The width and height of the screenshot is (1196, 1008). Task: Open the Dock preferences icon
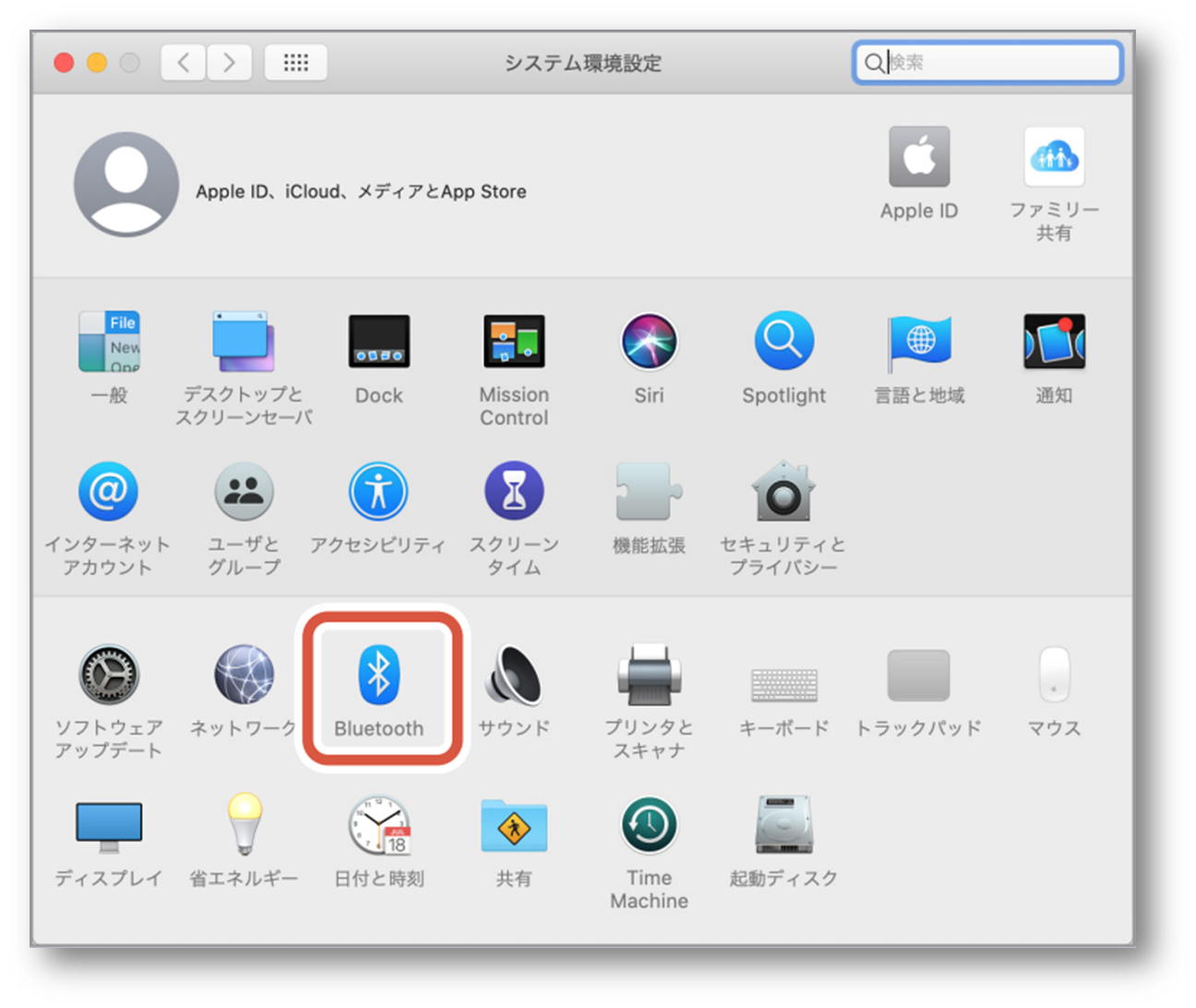[378, 341]
